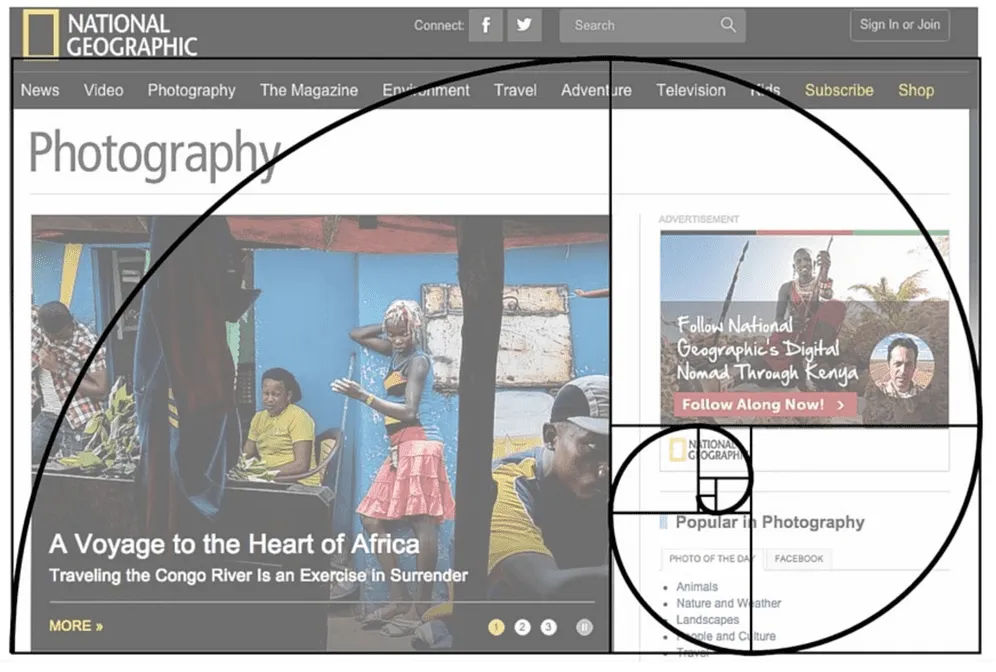Open the Nature and Weather link
The image size is (996, 672).
pyautogui.click(x=727, y=603)
